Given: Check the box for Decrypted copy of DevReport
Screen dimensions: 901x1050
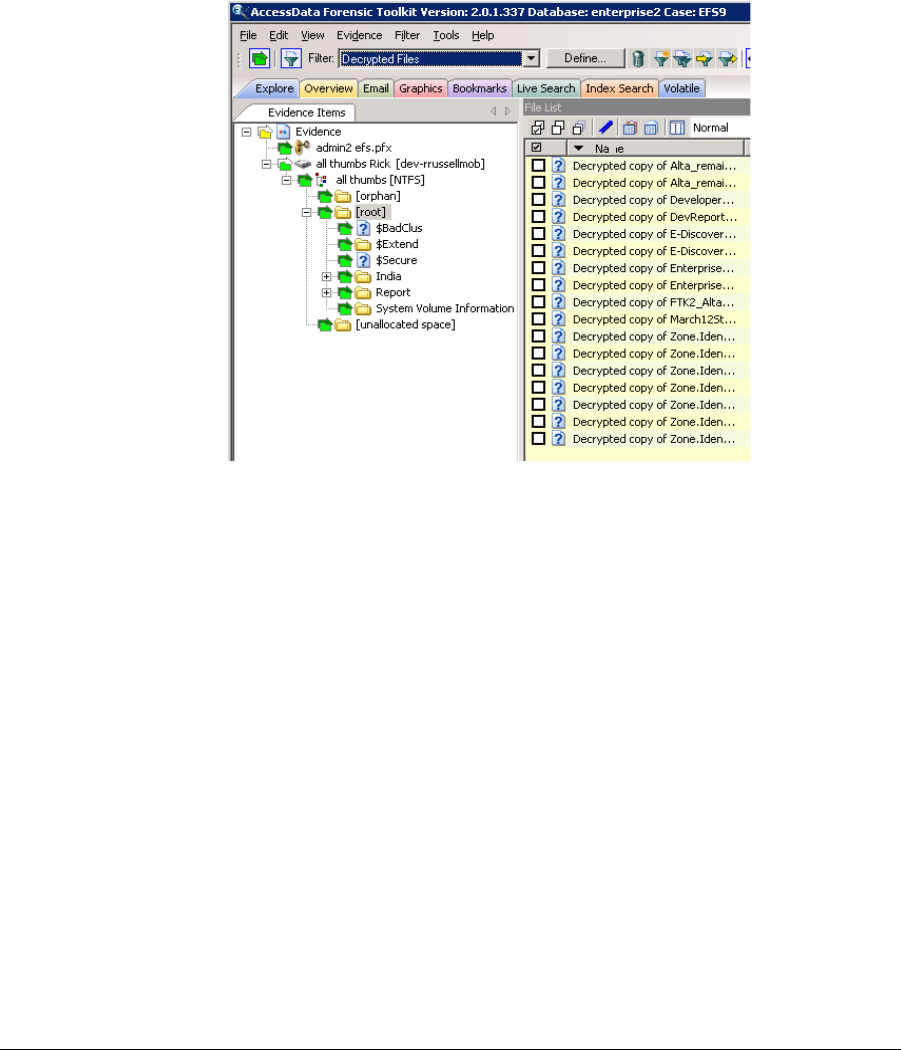Looking at the screenshot, I should pyautogui.click(x=538, y=217).
